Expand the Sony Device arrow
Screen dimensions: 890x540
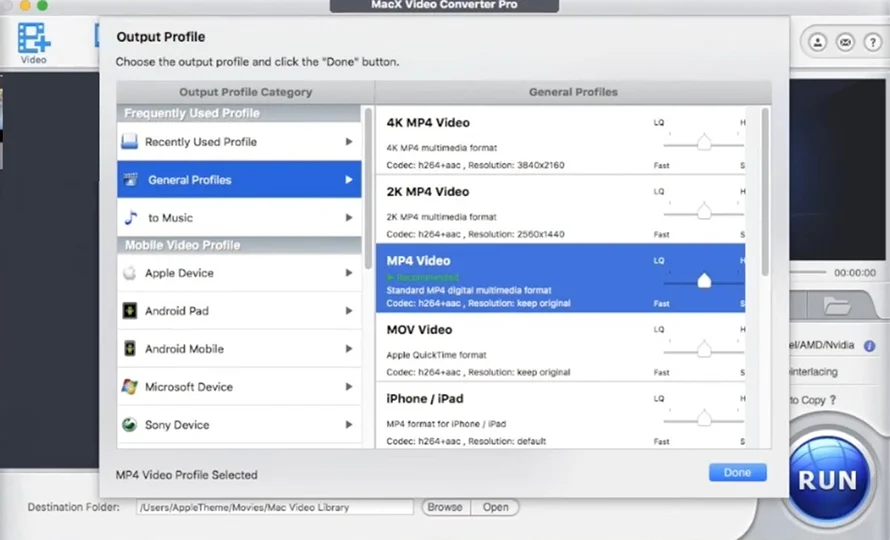click(349, 425)
